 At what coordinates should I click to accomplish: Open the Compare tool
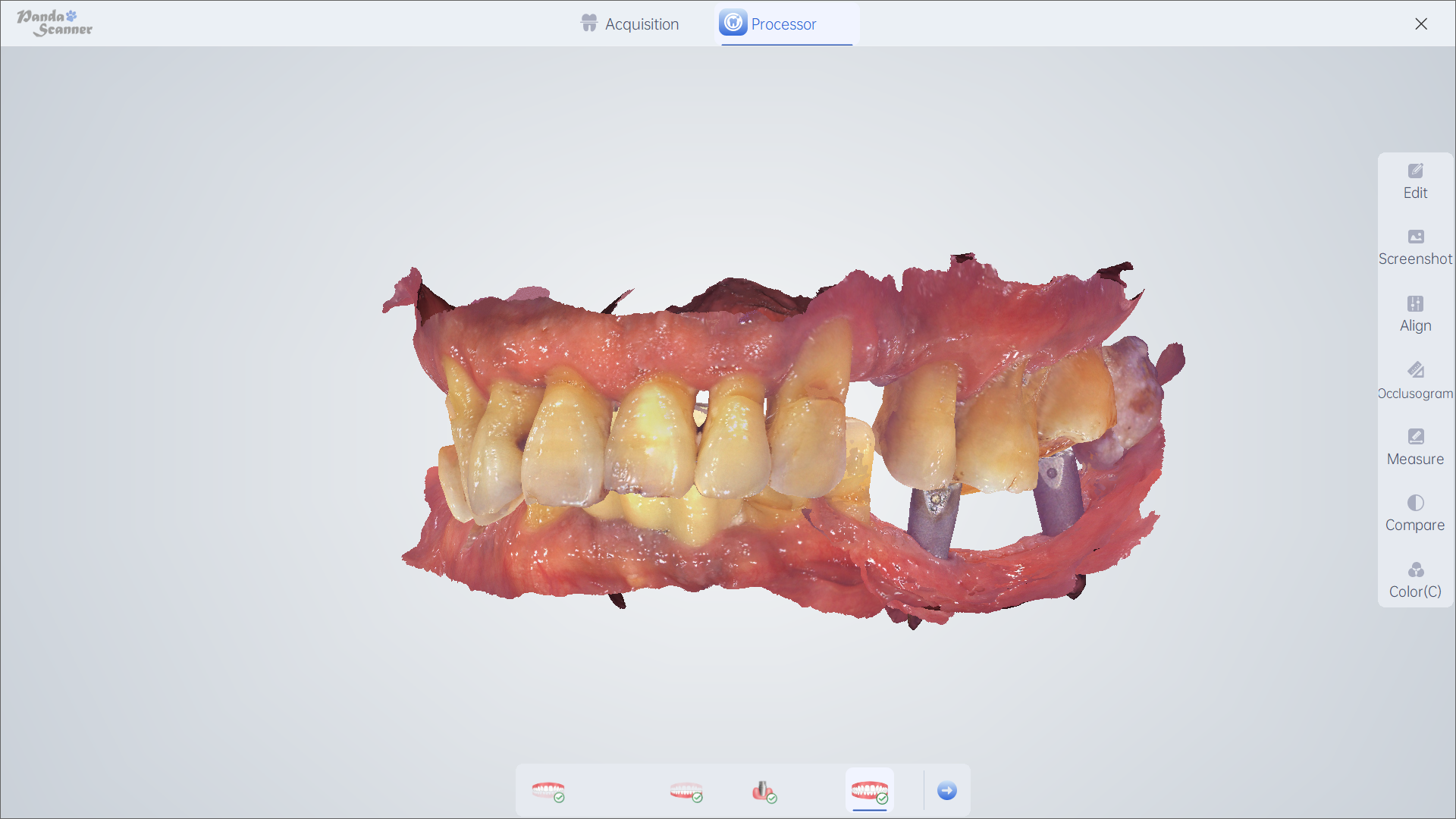point(1415,514)
